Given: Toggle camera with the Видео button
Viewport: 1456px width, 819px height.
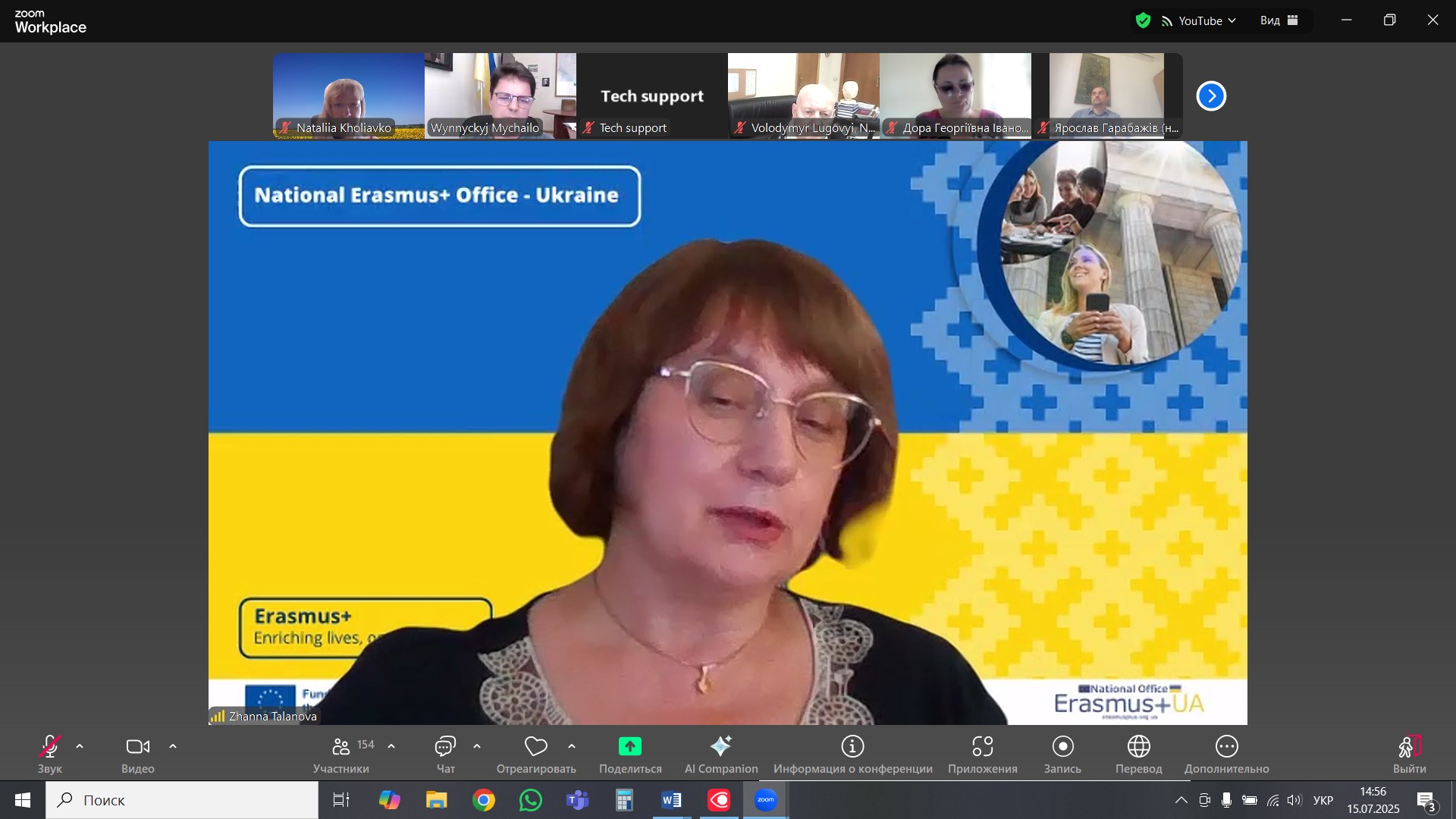Looking at the screenshot, I should pos(137,755).
